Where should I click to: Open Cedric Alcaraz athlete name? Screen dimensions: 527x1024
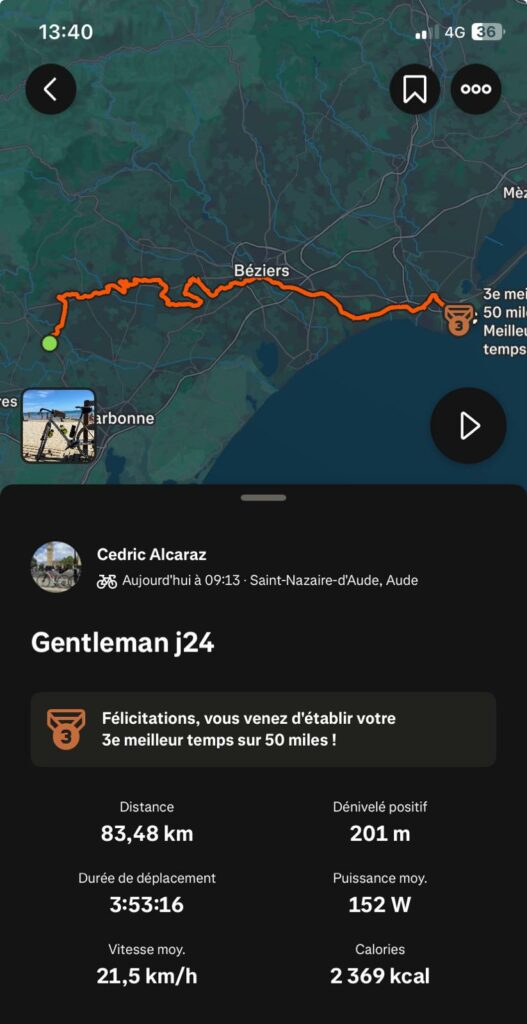(x=152, y=555)
